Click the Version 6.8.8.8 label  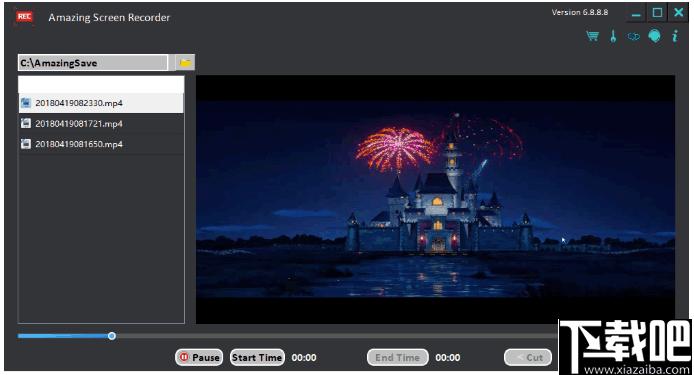(x=580, y=12)
